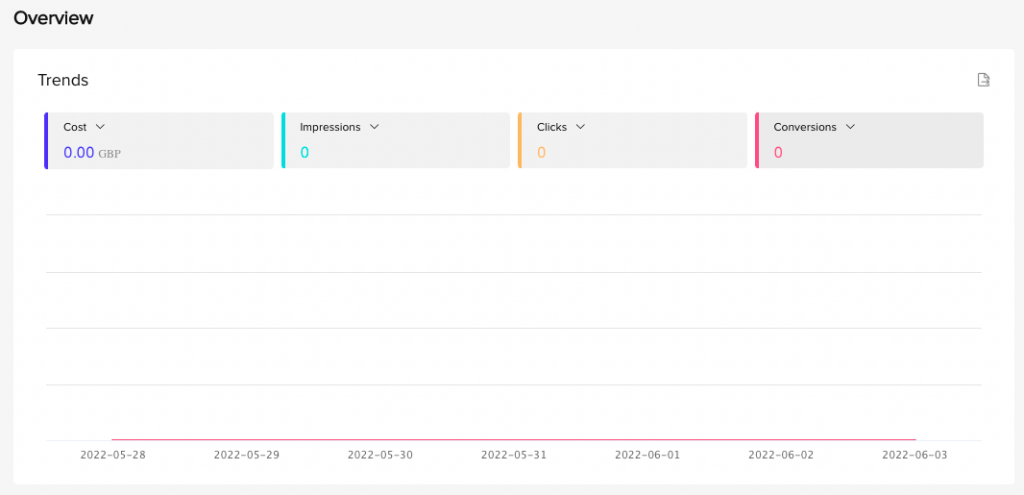Open the Cost metric dropdown chevron
Screen dimensions: 1024x495
click(x=100, y=127)
